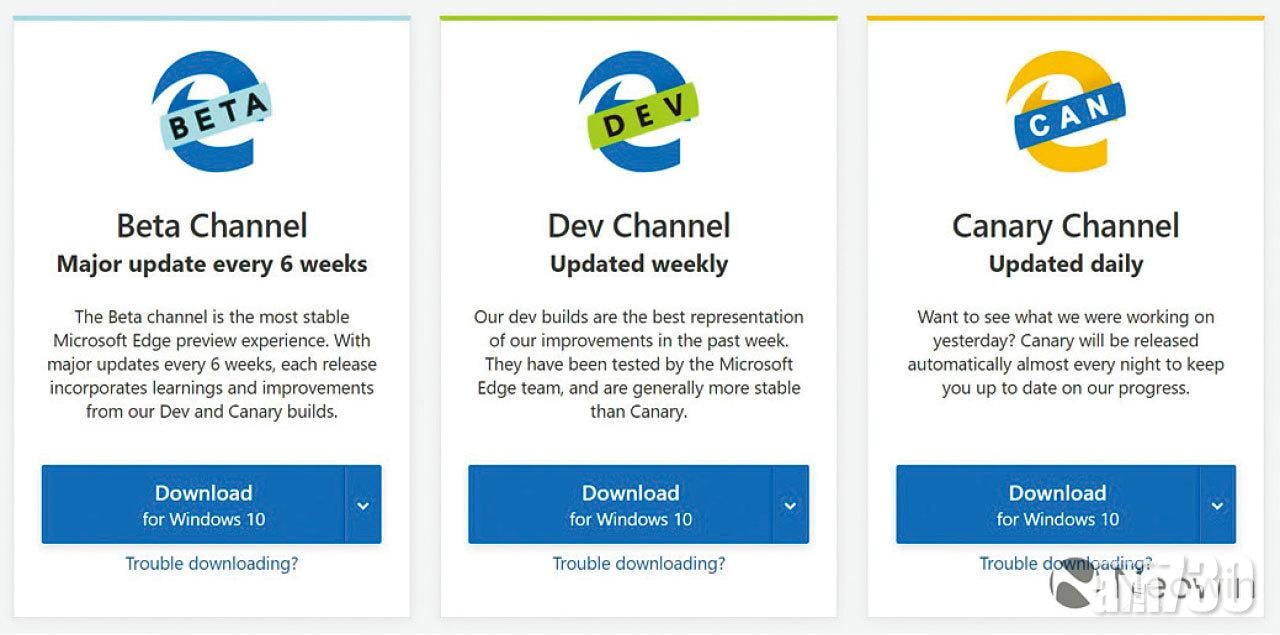Download Canary Channel for Windows 10
This screenshot has height=635, width=1280.
(x=1048, y=505)
